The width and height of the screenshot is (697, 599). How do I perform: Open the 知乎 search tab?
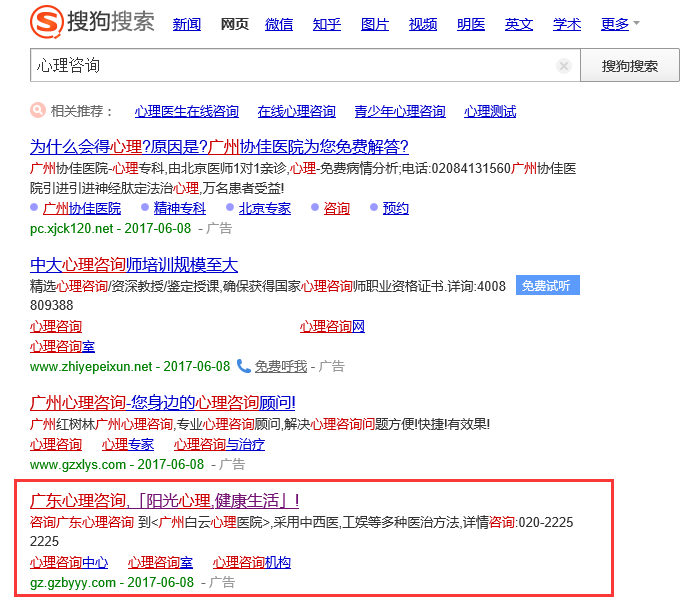point(327,24)
